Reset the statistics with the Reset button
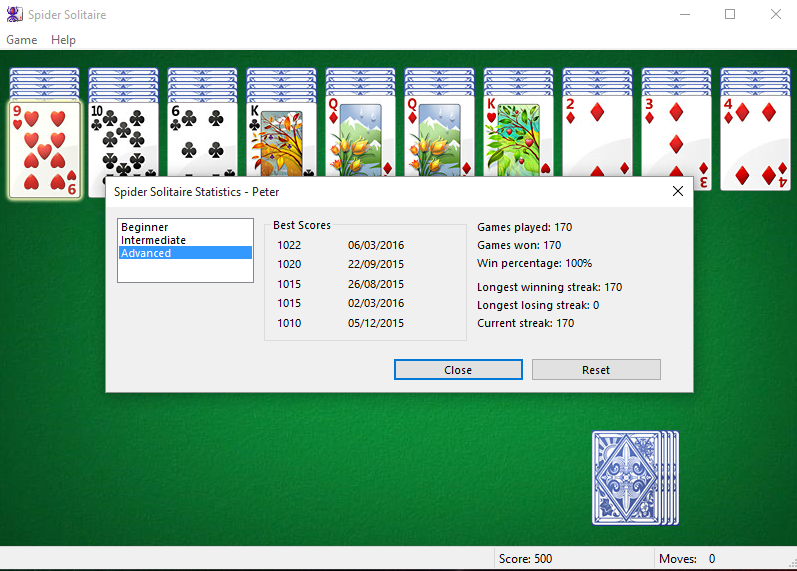Image resolution: width=797 pixels, height=571 pixels. pos(596,370)
